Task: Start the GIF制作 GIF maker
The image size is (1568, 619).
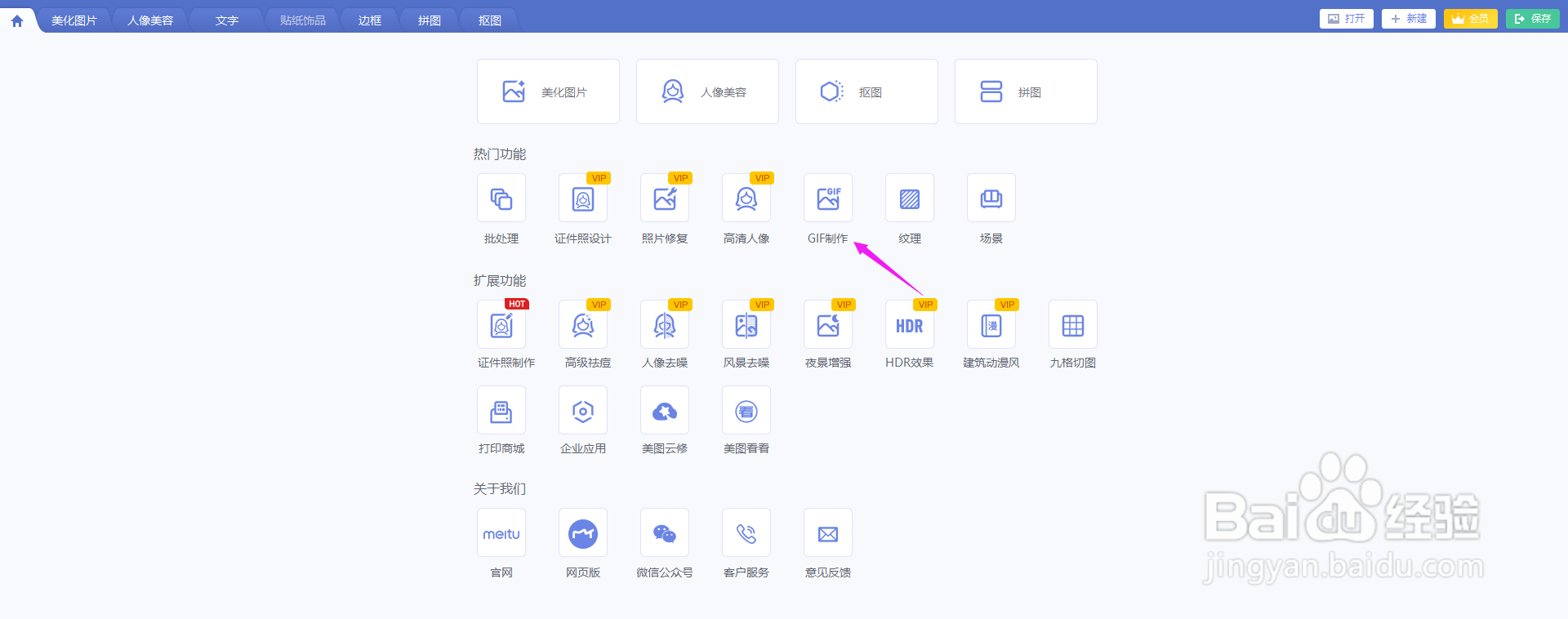Action: pyautogui.click(x=828, y=198)
